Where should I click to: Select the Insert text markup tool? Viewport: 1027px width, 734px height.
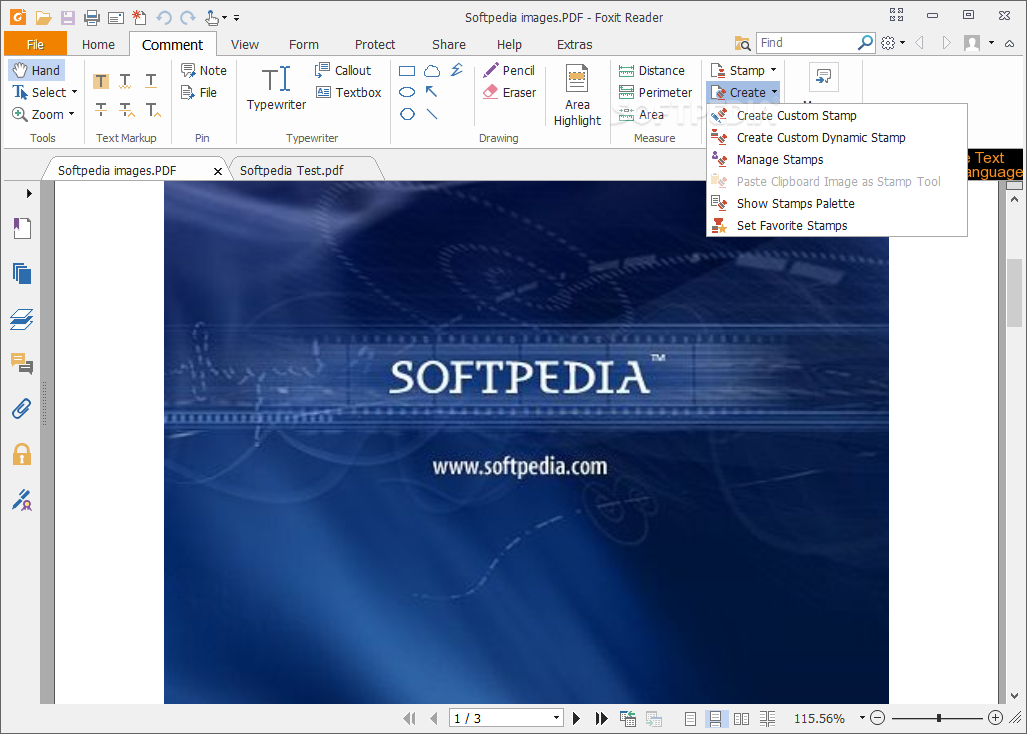[153, 109]
